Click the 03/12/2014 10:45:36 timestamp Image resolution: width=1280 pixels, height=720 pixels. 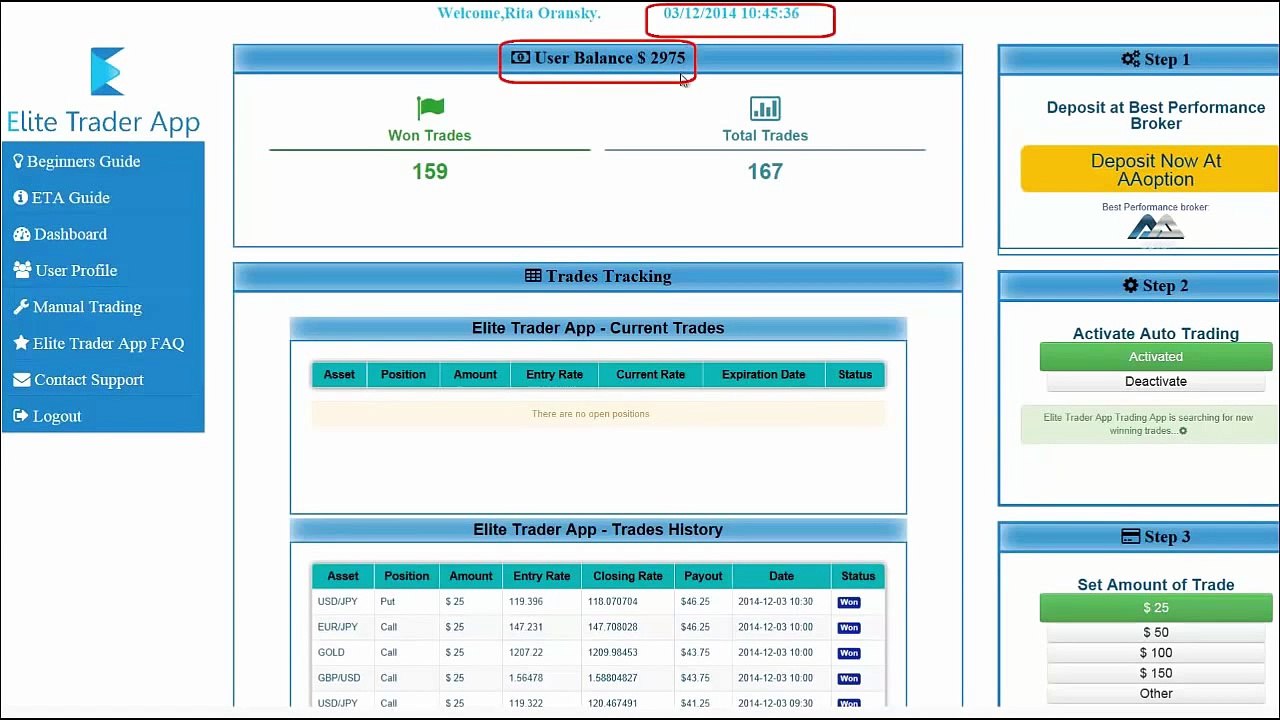[731, 13]
